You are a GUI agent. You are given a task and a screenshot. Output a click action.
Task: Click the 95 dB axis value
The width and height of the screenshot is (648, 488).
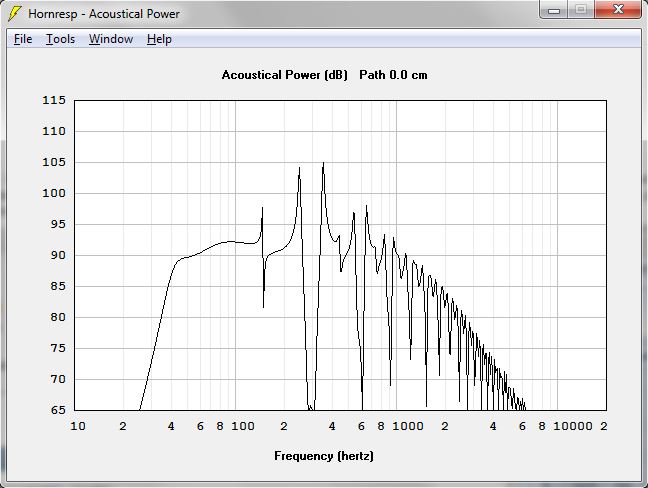pyautogui.click(x=58, y=224)
